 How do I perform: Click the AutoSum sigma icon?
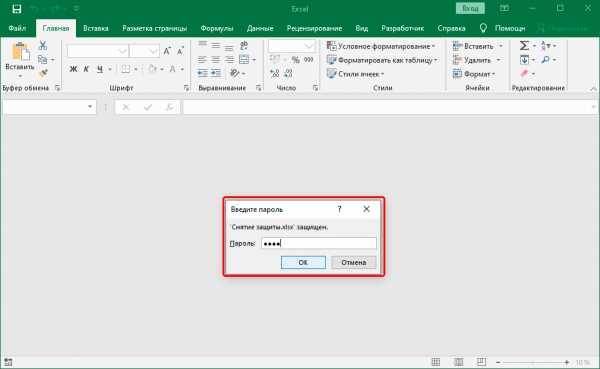[524, 46]
